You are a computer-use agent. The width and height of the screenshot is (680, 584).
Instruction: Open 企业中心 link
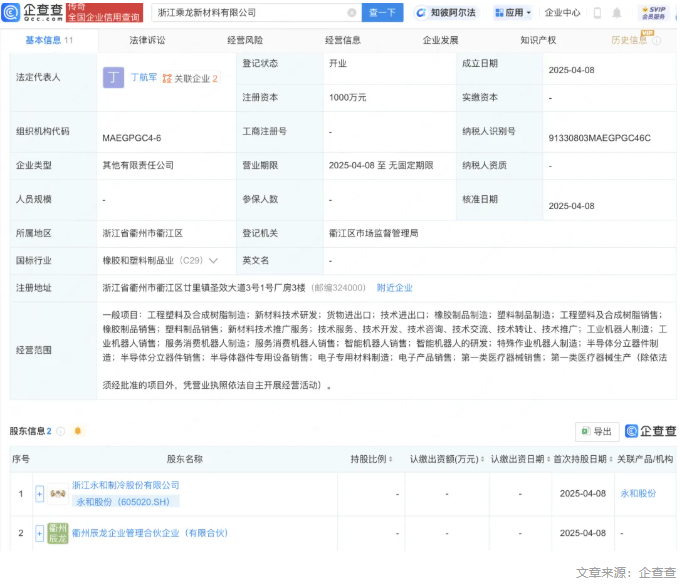point(562,13)
